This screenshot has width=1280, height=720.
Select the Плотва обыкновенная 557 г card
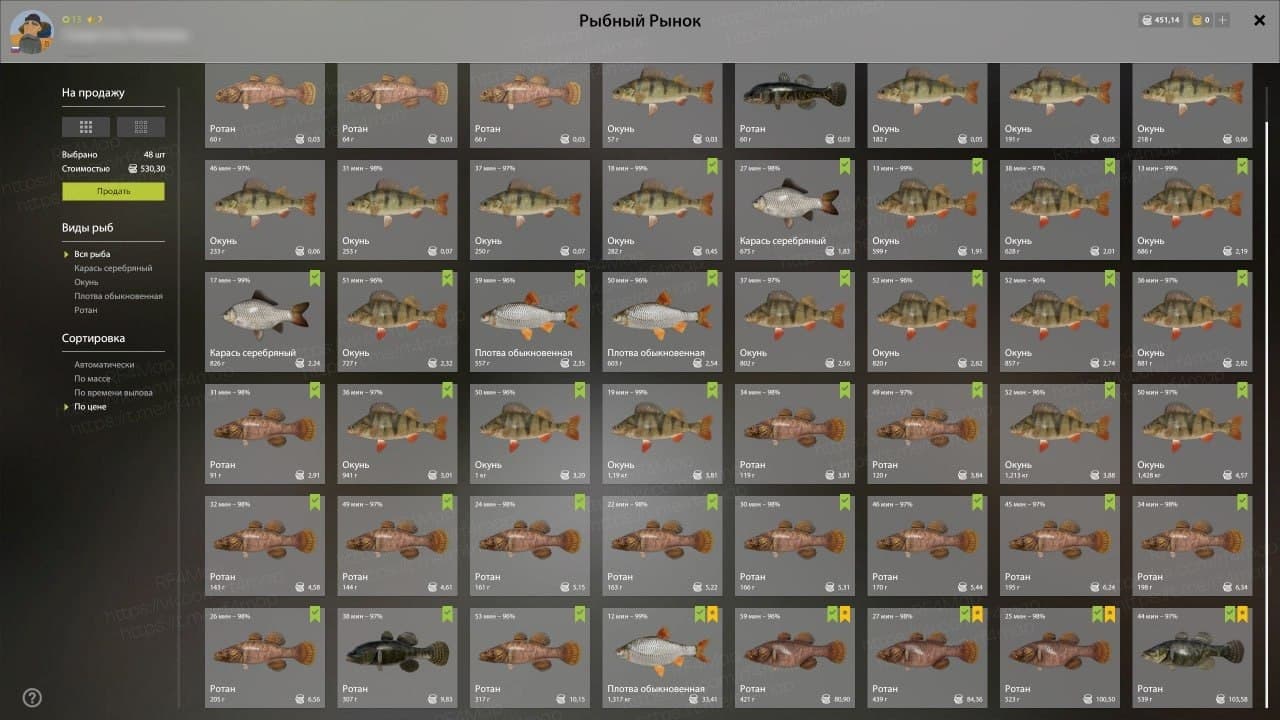[x=530, y=322]
